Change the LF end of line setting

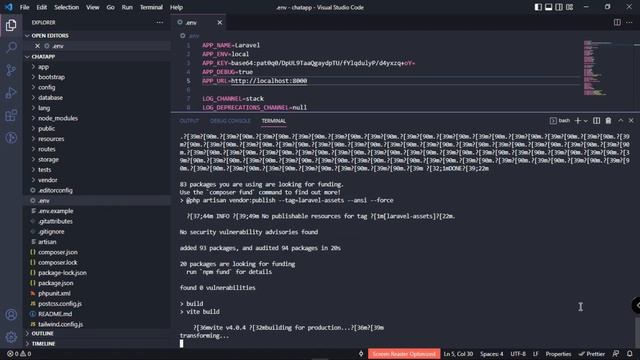(536, 354)
